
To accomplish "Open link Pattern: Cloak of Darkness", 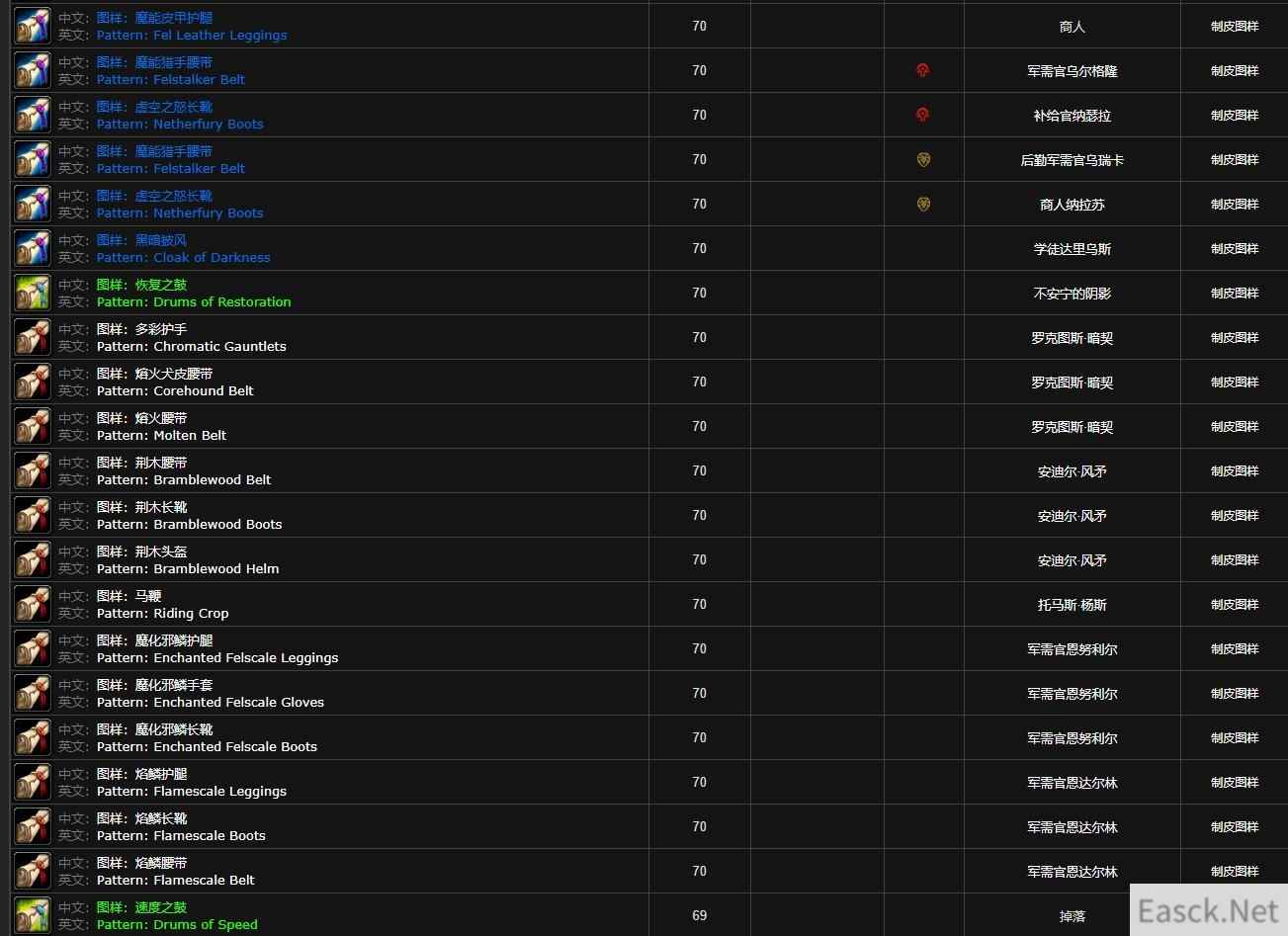I will 183,257.
